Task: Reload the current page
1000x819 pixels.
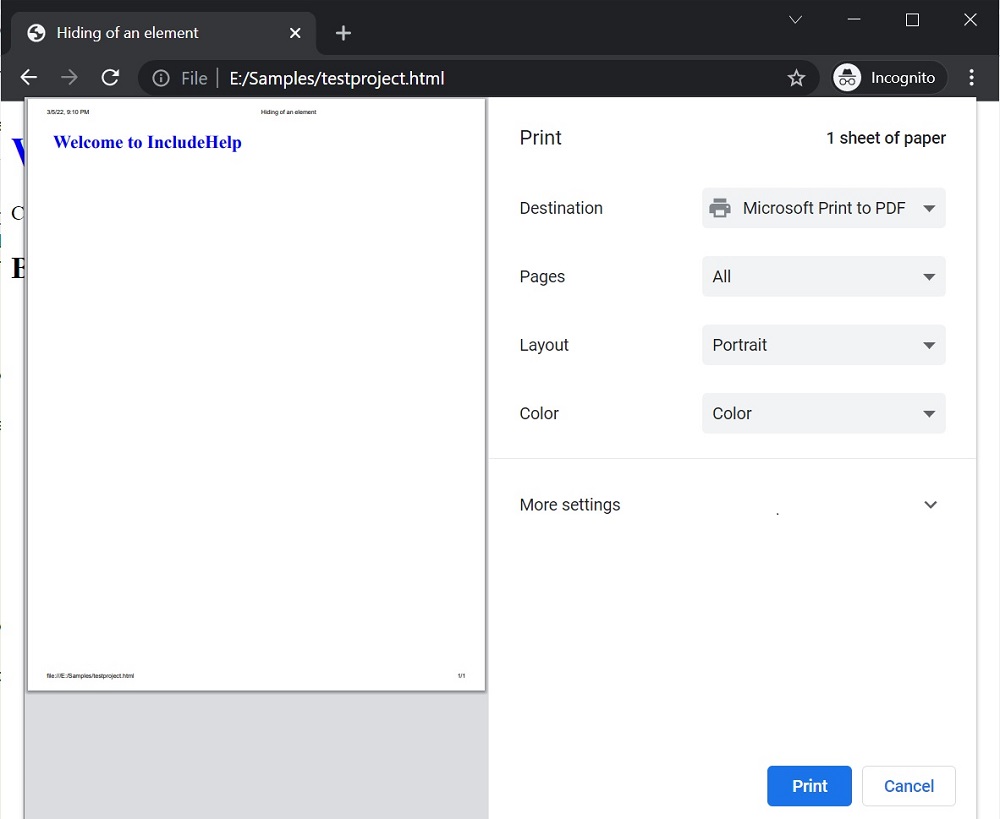Action: [x=110, y=77]
